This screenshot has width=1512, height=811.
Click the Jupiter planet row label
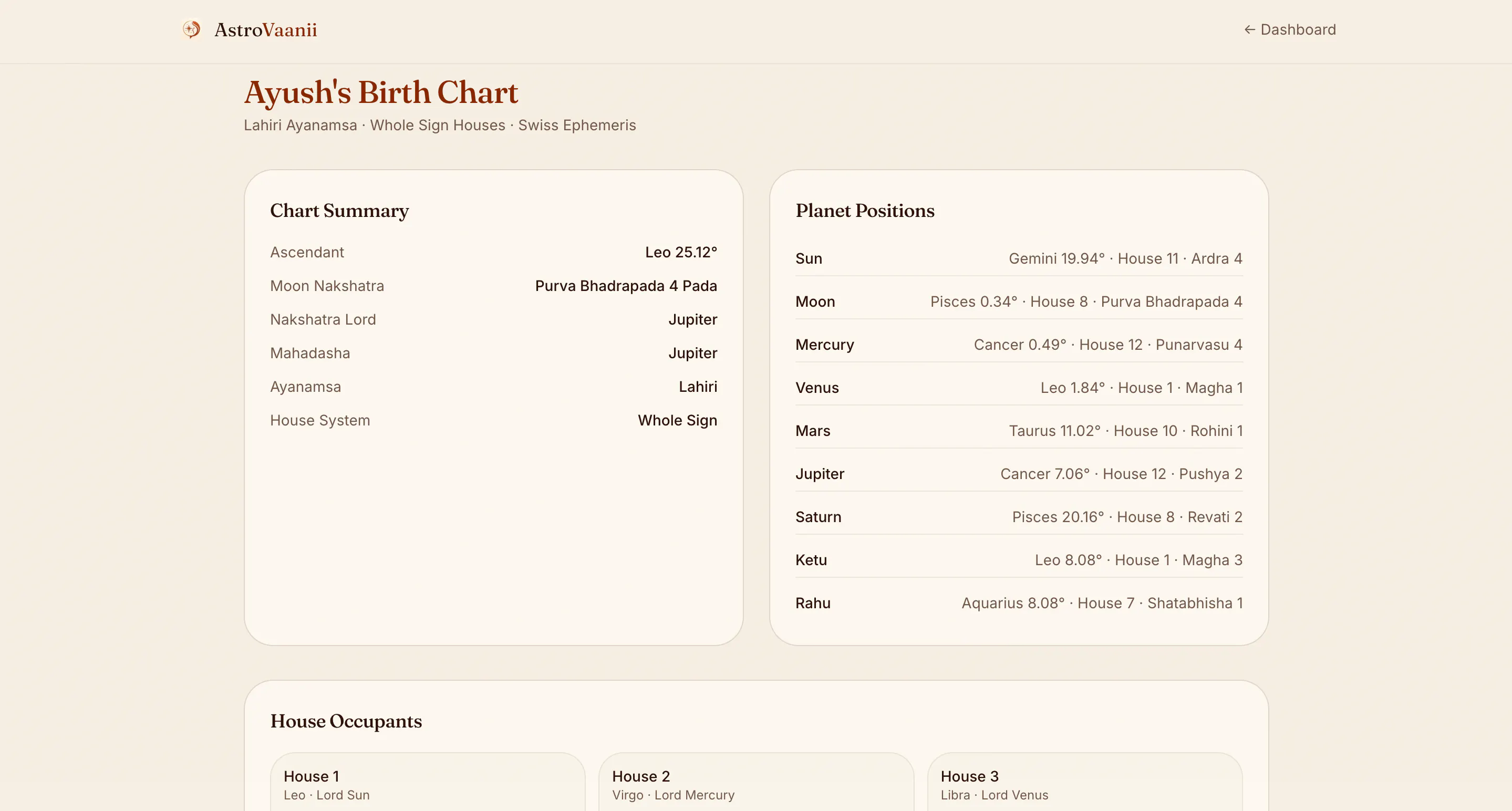coord(820,474)
